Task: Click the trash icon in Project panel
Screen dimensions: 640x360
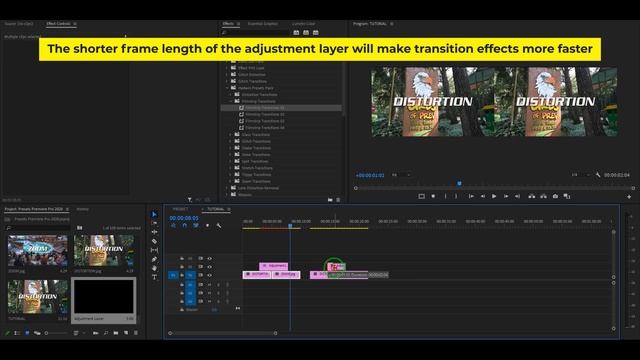Action: [136, 333]
